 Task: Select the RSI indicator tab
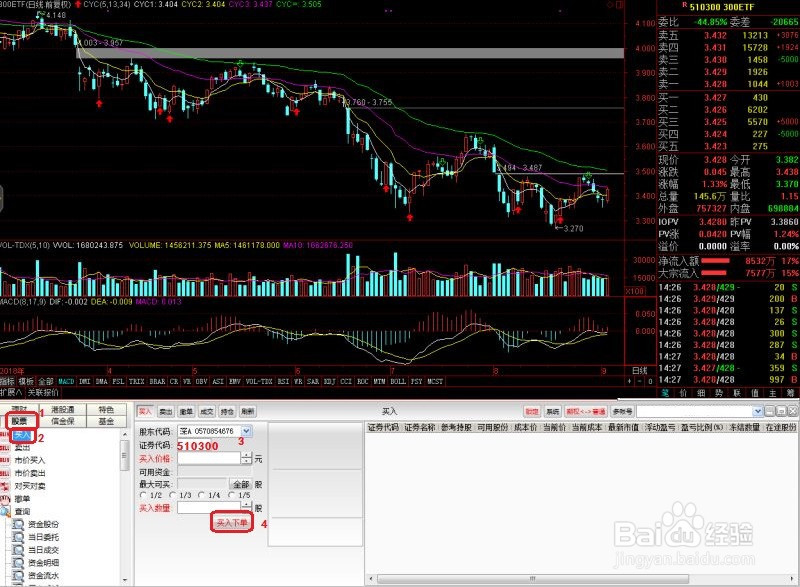point(283,381)
